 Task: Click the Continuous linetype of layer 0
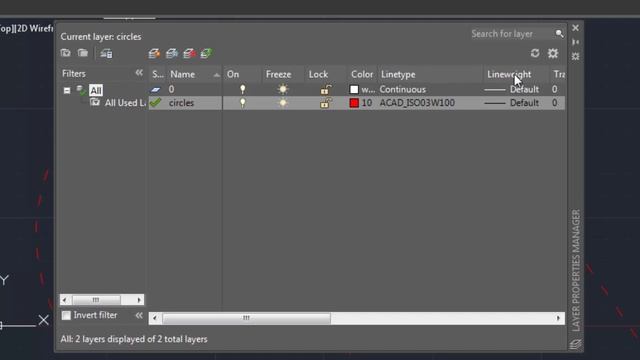point(402,89)
